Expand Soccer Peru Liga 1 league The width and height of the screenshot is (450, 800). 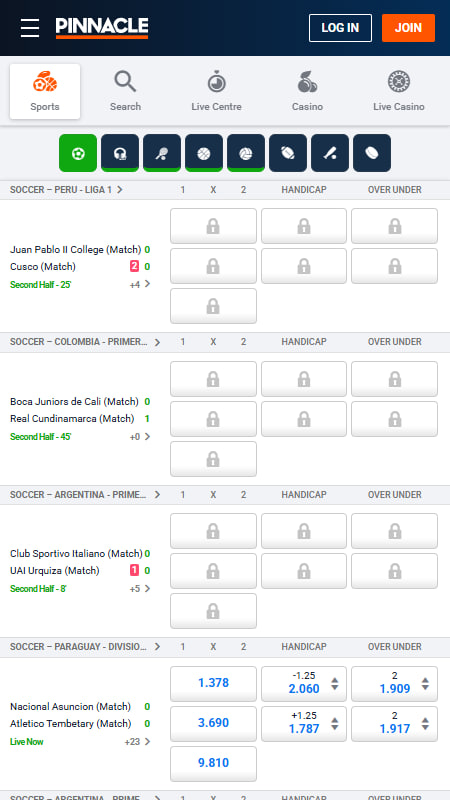coord(66,190)
